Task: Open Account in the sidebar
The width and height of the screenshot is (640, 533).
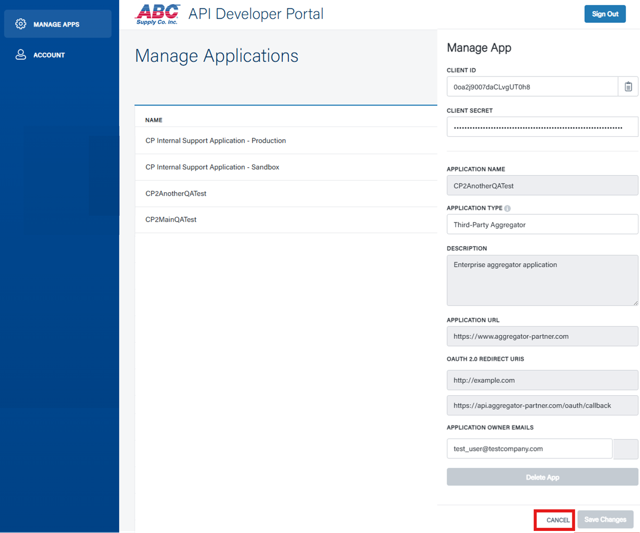Action: point(49,55)
